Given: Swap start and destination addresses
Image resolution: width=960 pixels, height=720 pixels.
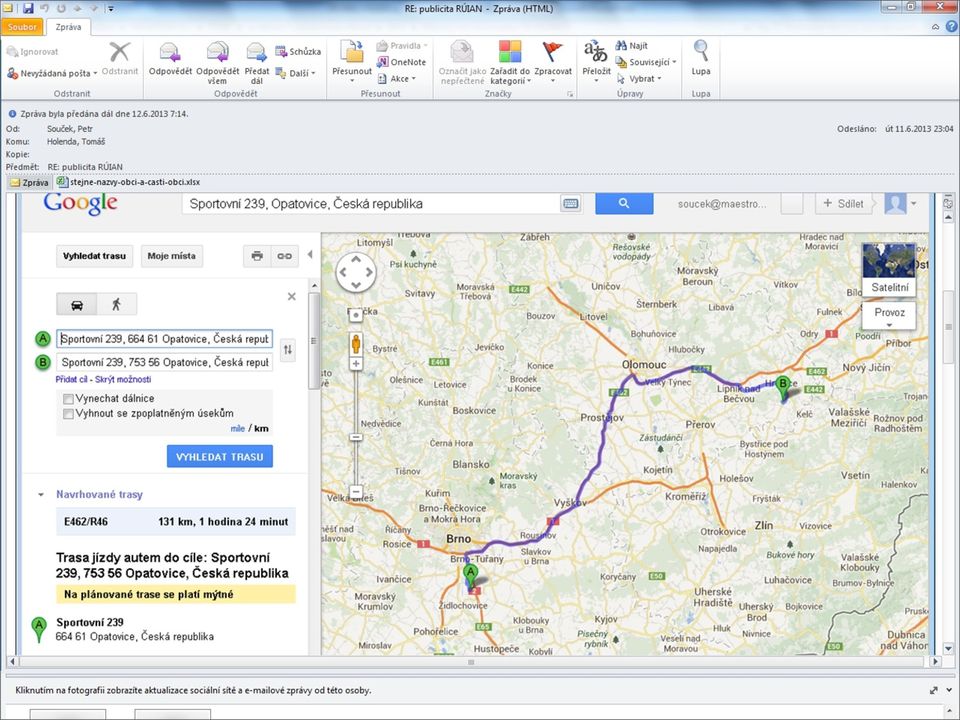Looking at the screenshot, I should 288,350.
